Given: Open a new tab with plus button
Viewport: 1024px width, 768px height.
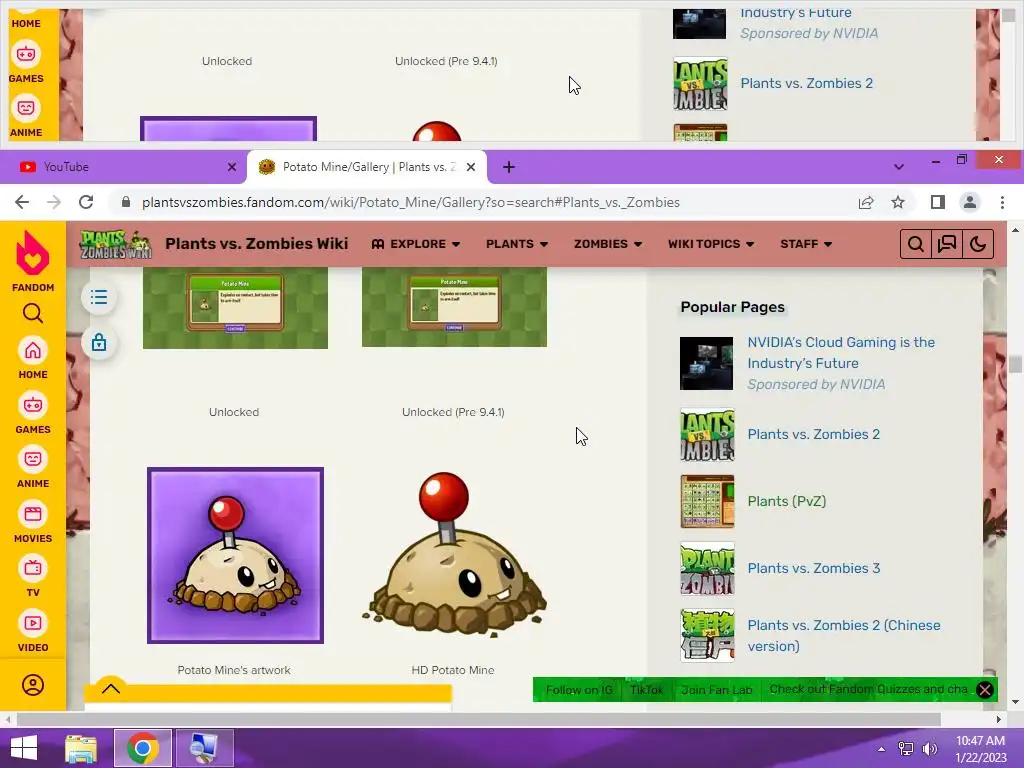Looking at the screenshot, I should (509, 167).
